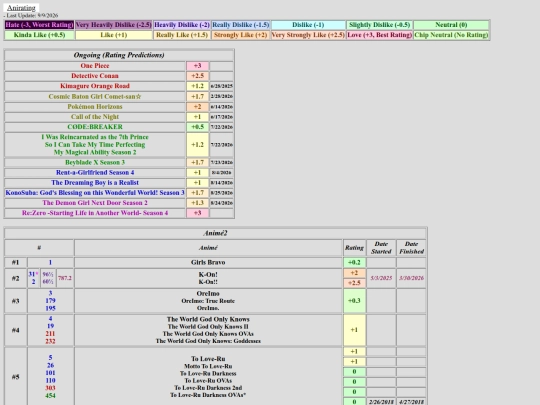
Task: Click the Love (+3, Best Rating) legend cell
Action: (379, 35)
